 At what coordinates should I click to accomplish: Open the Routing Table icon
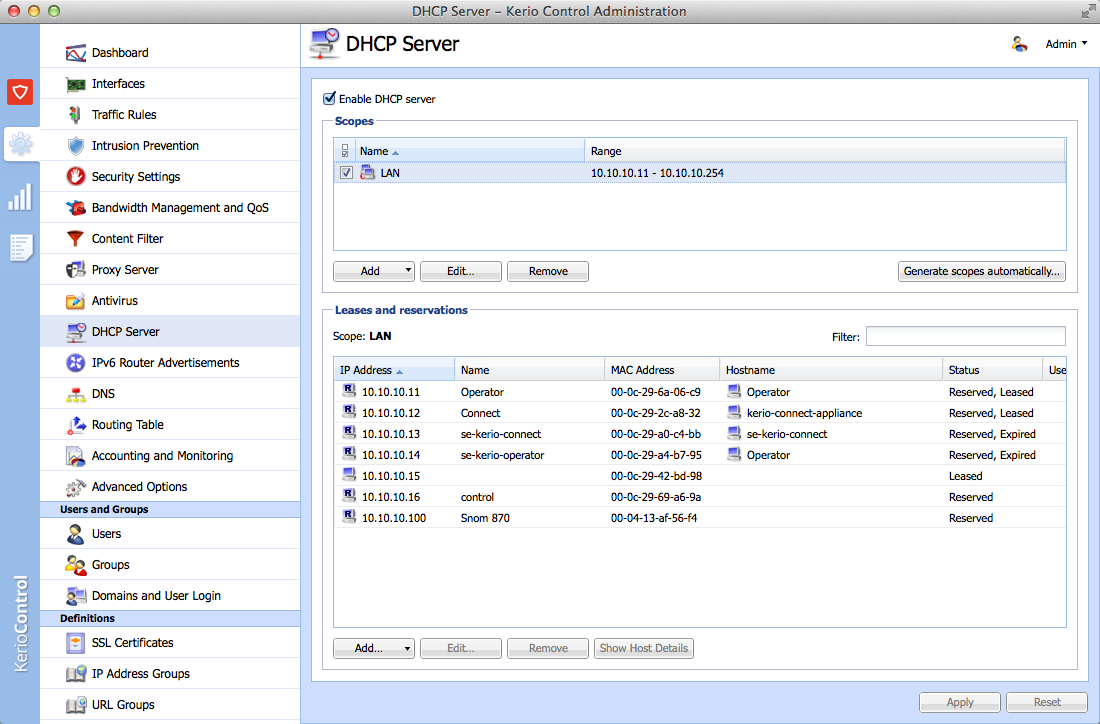pyautogui.click(x=76, y=425)
